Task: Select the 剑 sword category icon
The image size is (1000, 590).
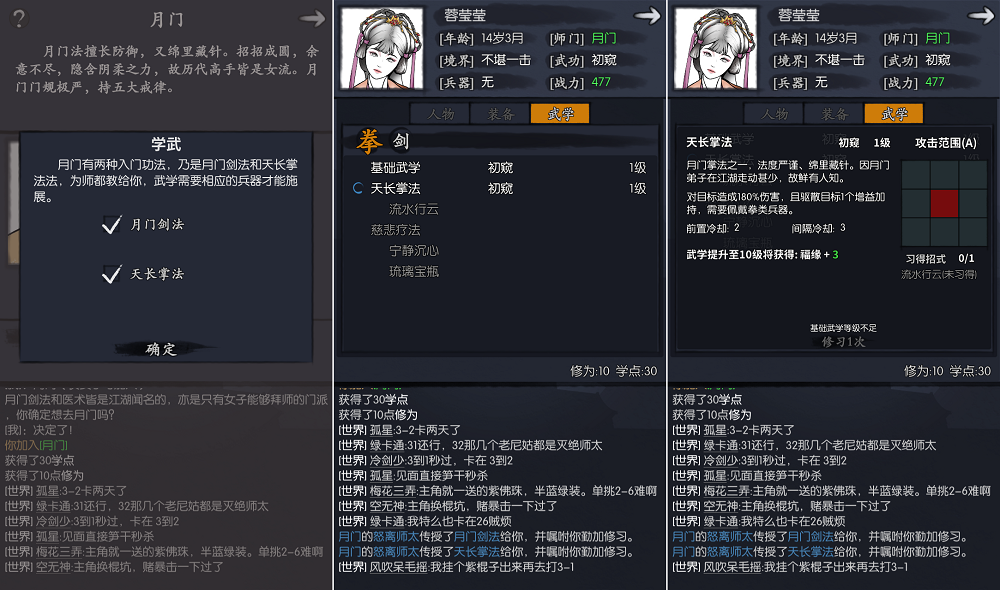Action: point(401,141)
